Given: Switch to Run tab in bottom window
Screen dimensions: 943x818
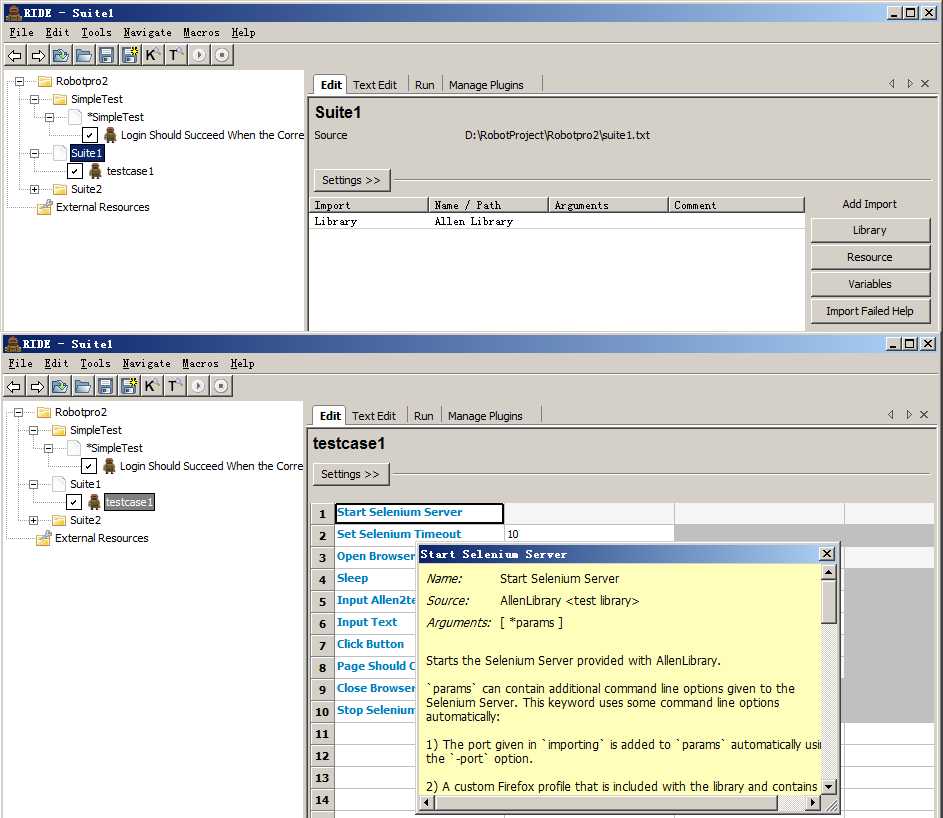Looking at the screenshot, I should (x=423, y=416).
